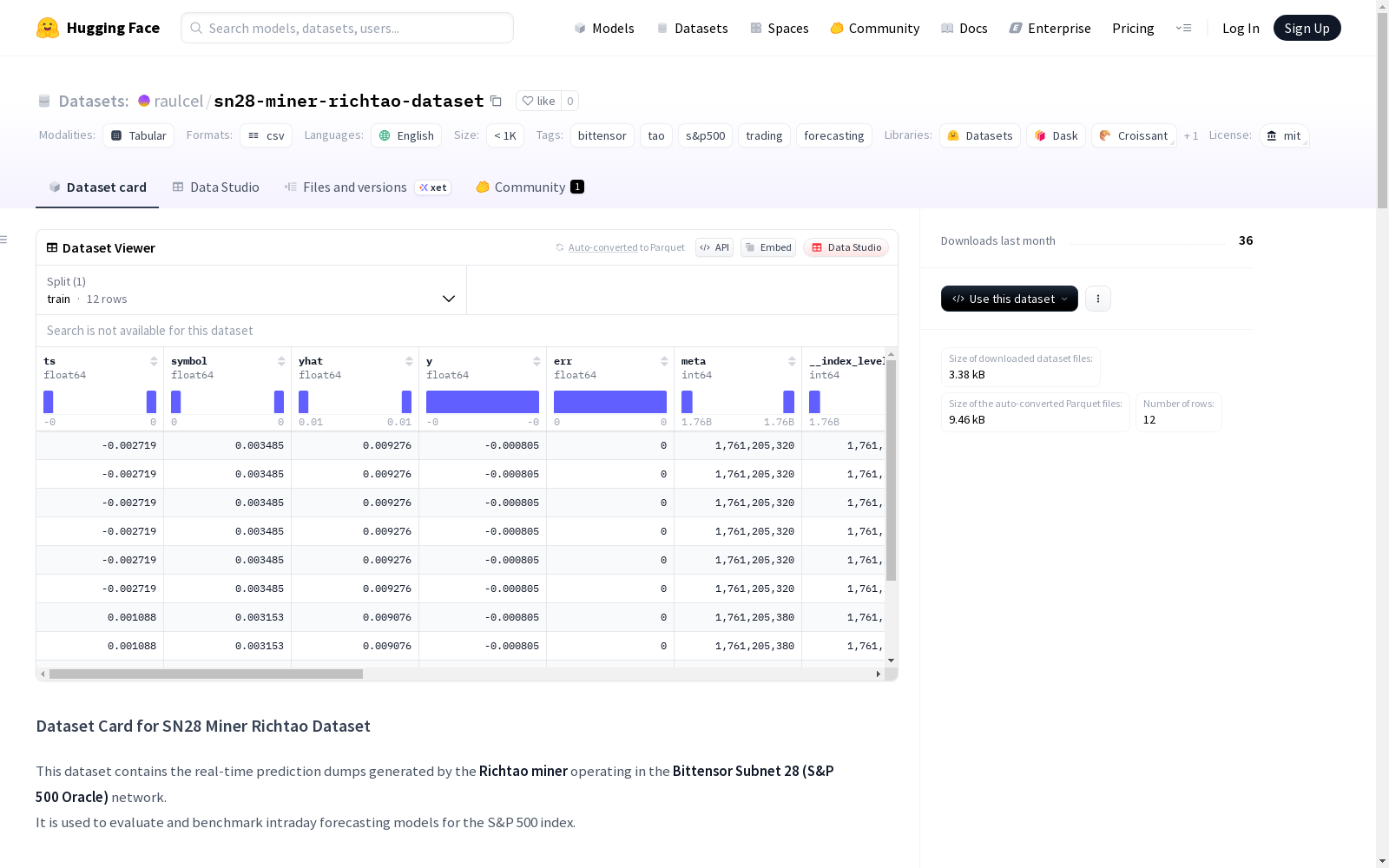The image size is (1389, 868).
Task: Click the like count number
Action: pos(569,101)
